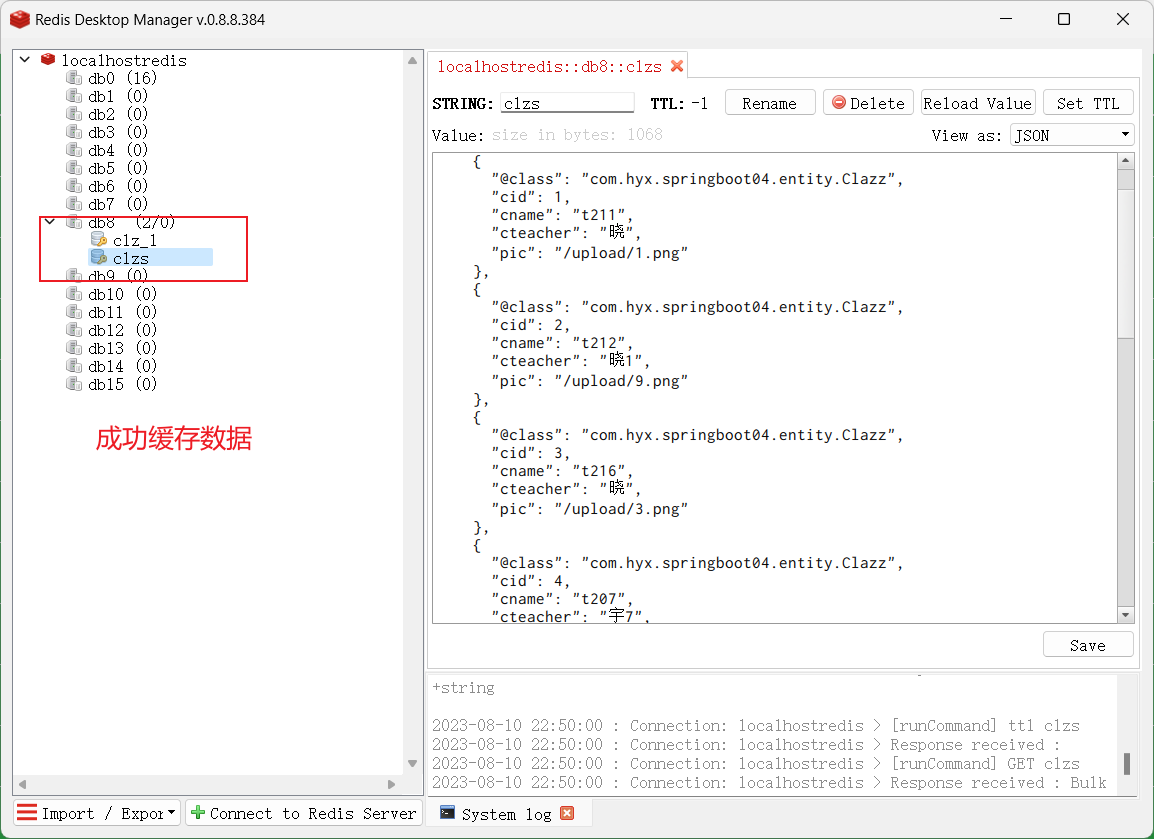
Task: Close the localhostredis::db8::clzs tab
Action: 677,66
